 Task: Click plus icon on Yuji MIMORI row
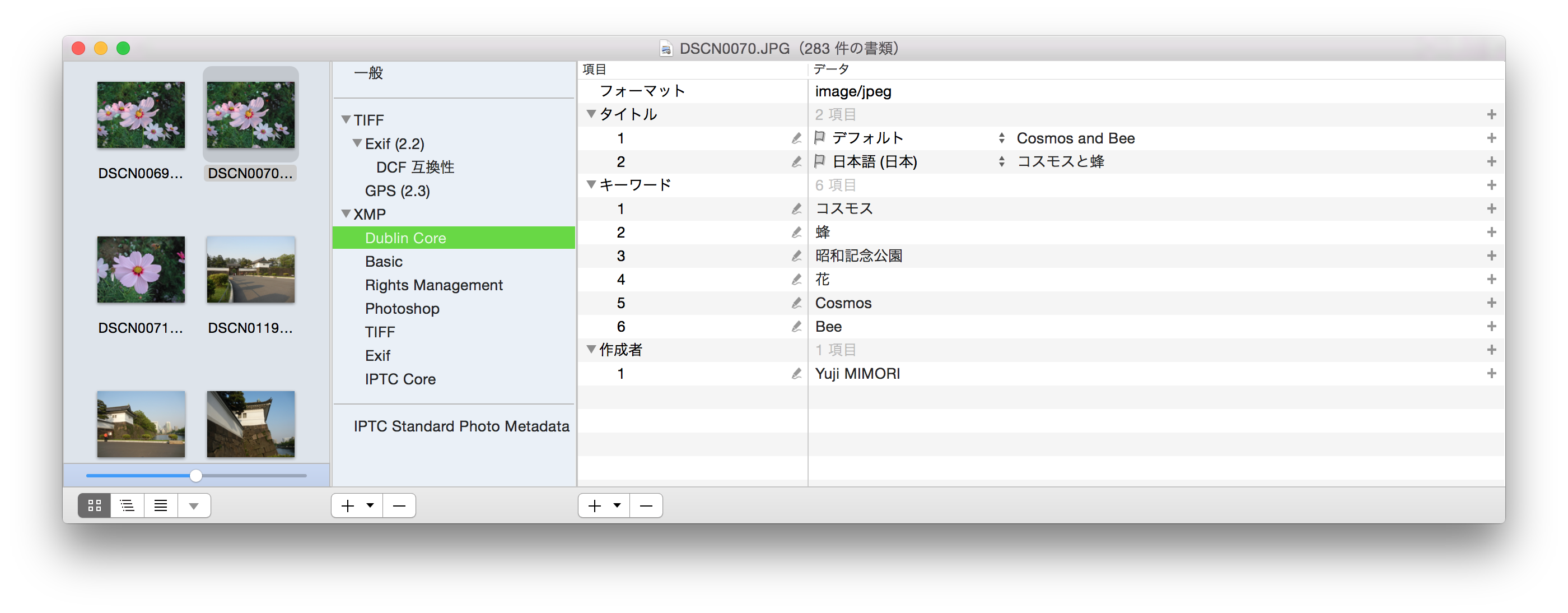1491,374
